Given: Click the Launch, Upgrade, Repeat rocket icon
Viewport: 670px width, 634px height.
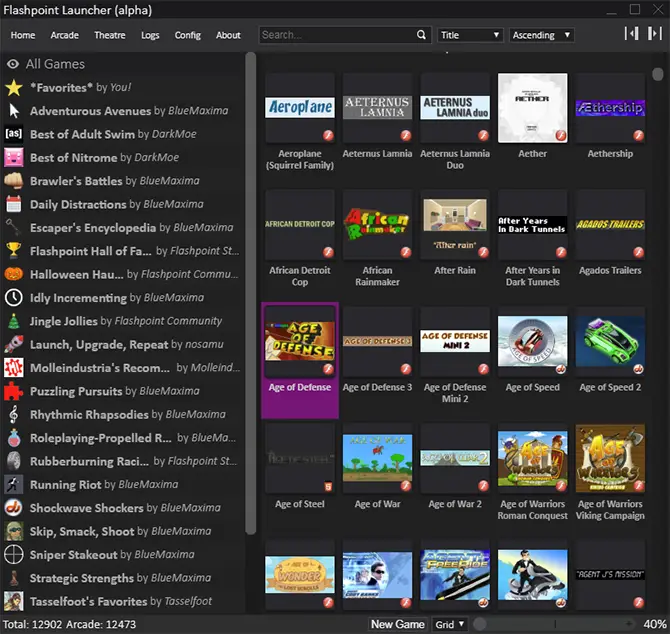Looking at the screenshot, I should (x=14, y=344).
